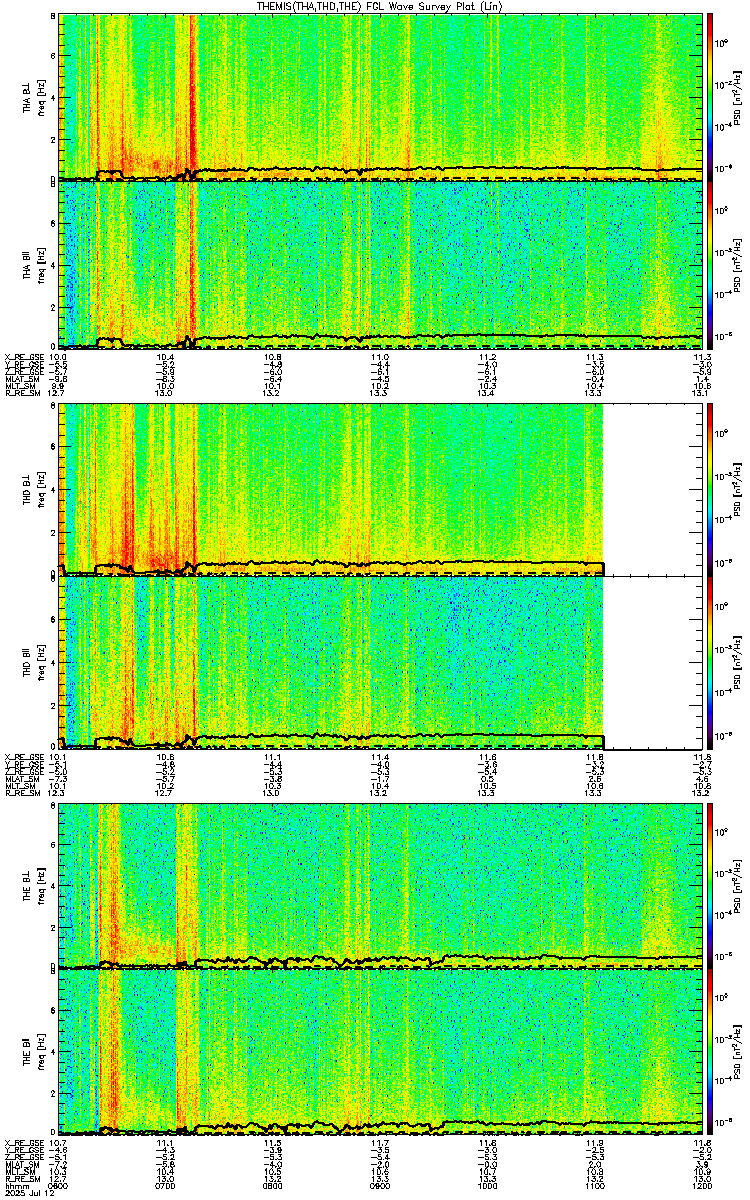Click the PSD color bar beside THA BL

coord(711,97)
